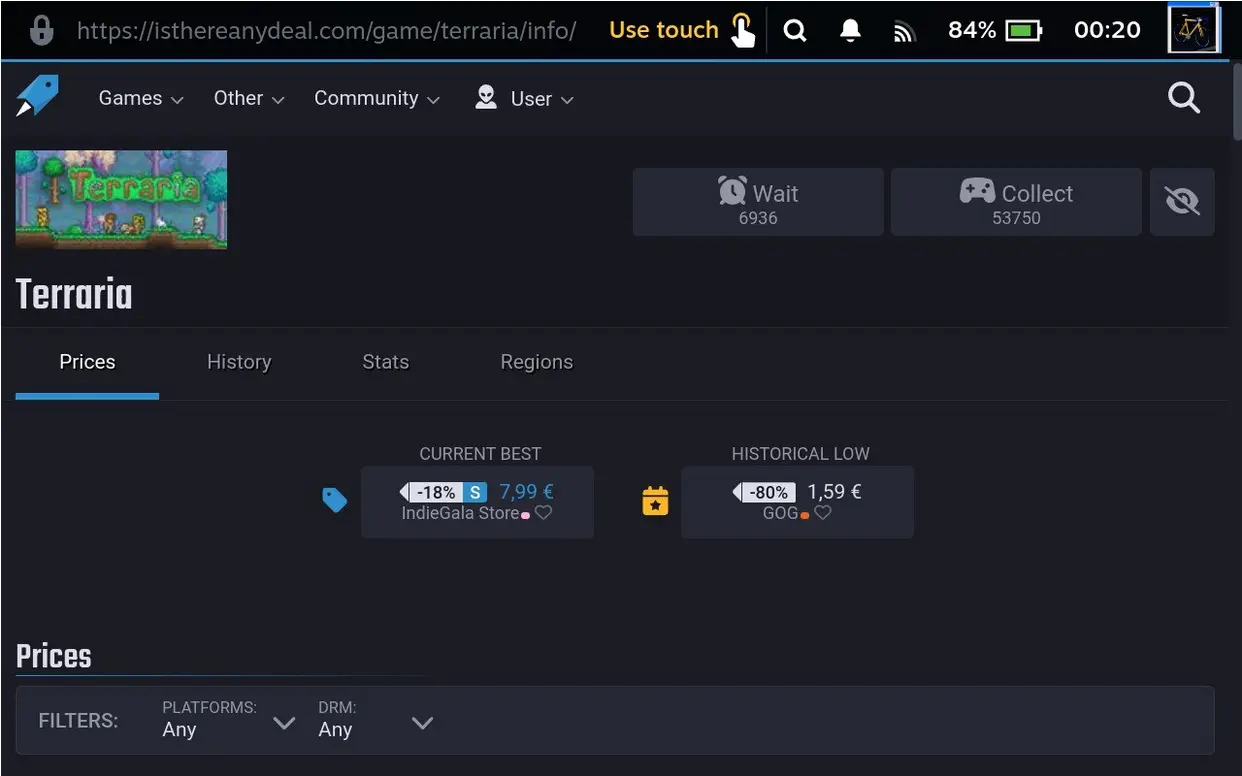Click the 84% battery percentage text

(x=972, y=30)
